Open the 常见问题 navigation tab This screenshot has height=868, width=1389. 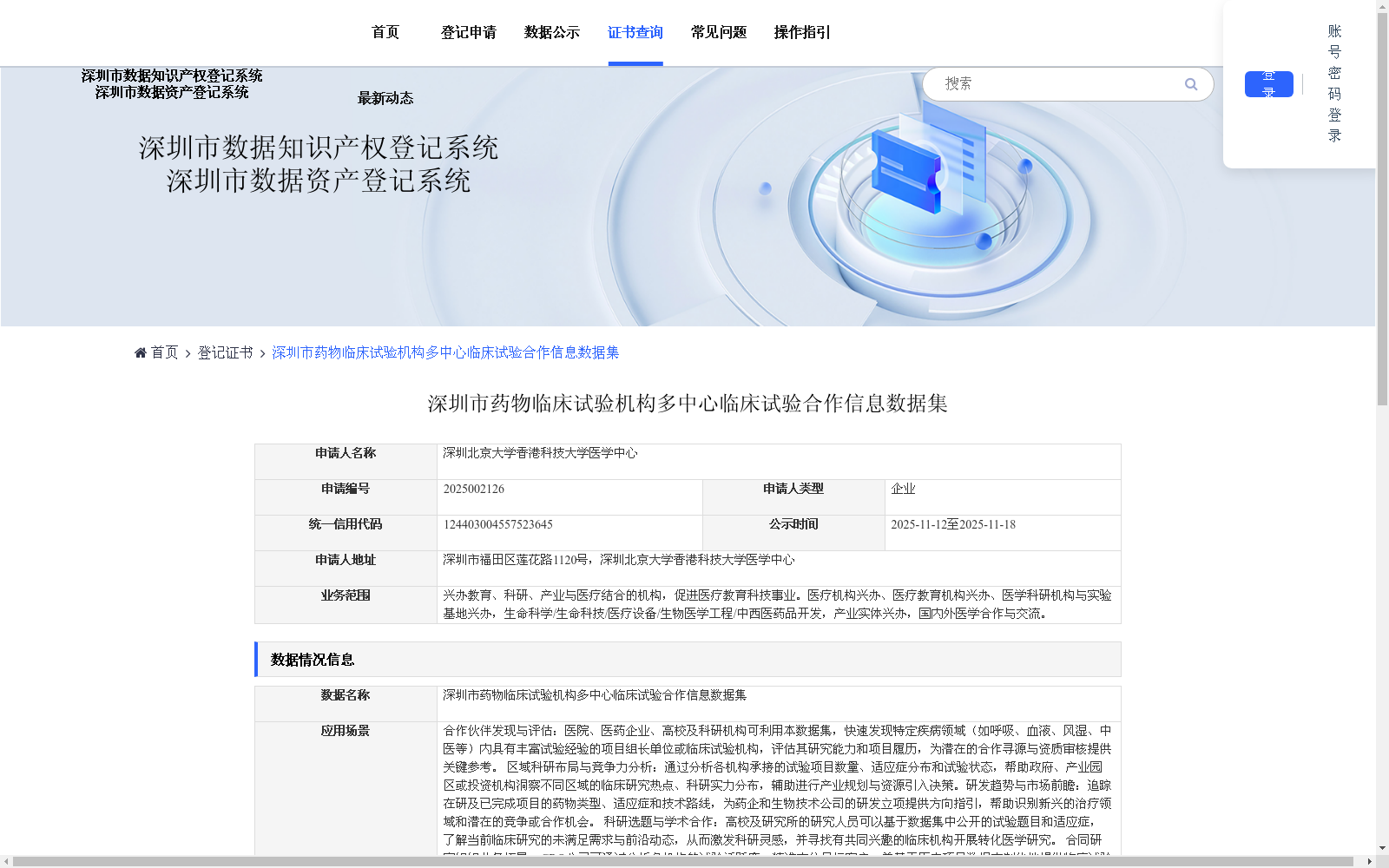click(719, 32)
